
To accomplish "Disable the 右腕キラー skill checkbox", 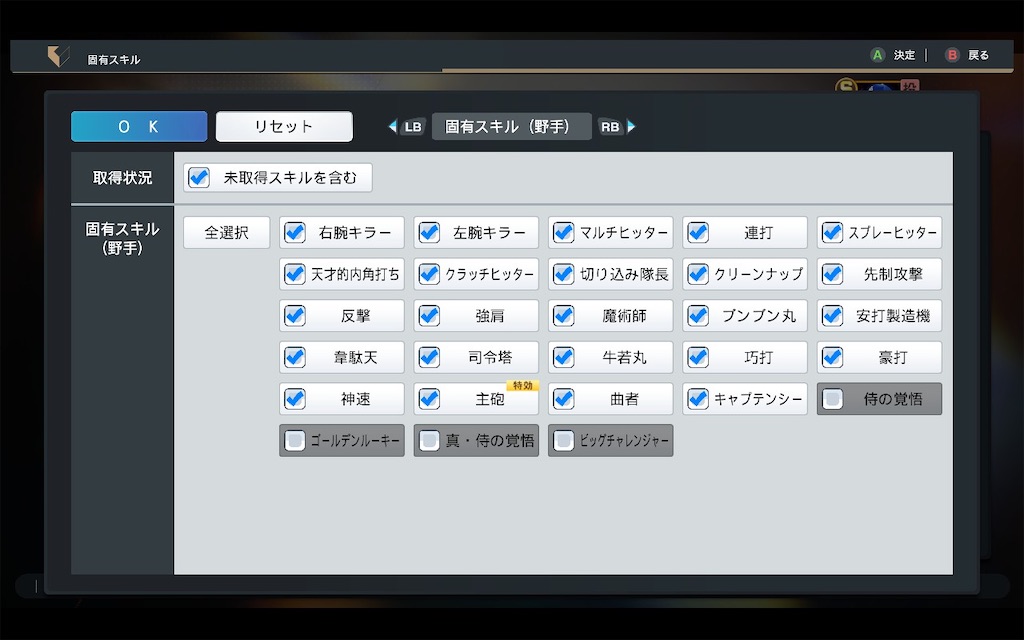I will pos(294,232).
